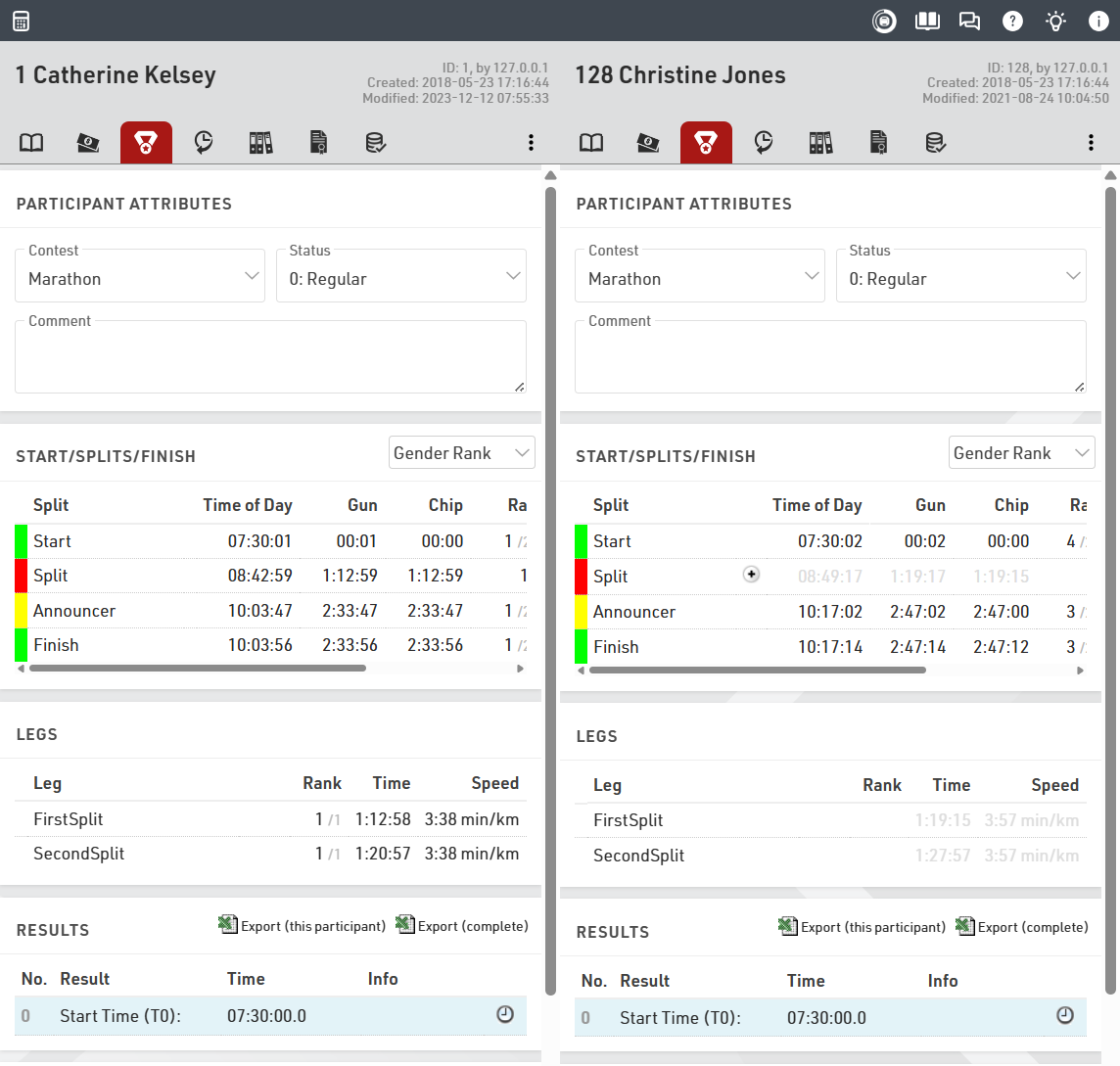Click red marker on Catherine's Split row
Screen dimensions: 1120x1066
tap(22, 576)
